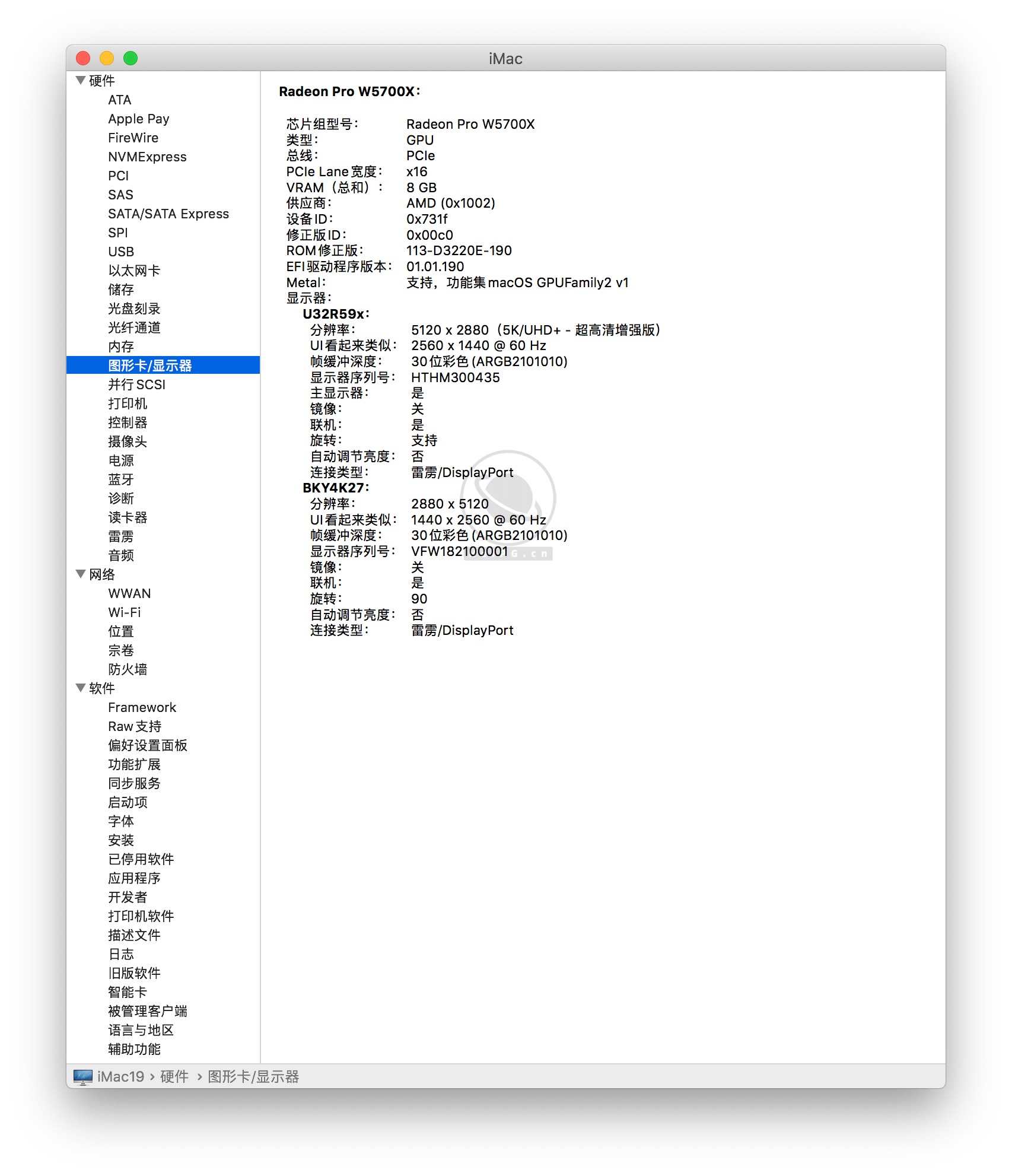The width and height of the screenshot is (1012, 1176).
Task: Open Framework under 软件
Action: point(142,707)
